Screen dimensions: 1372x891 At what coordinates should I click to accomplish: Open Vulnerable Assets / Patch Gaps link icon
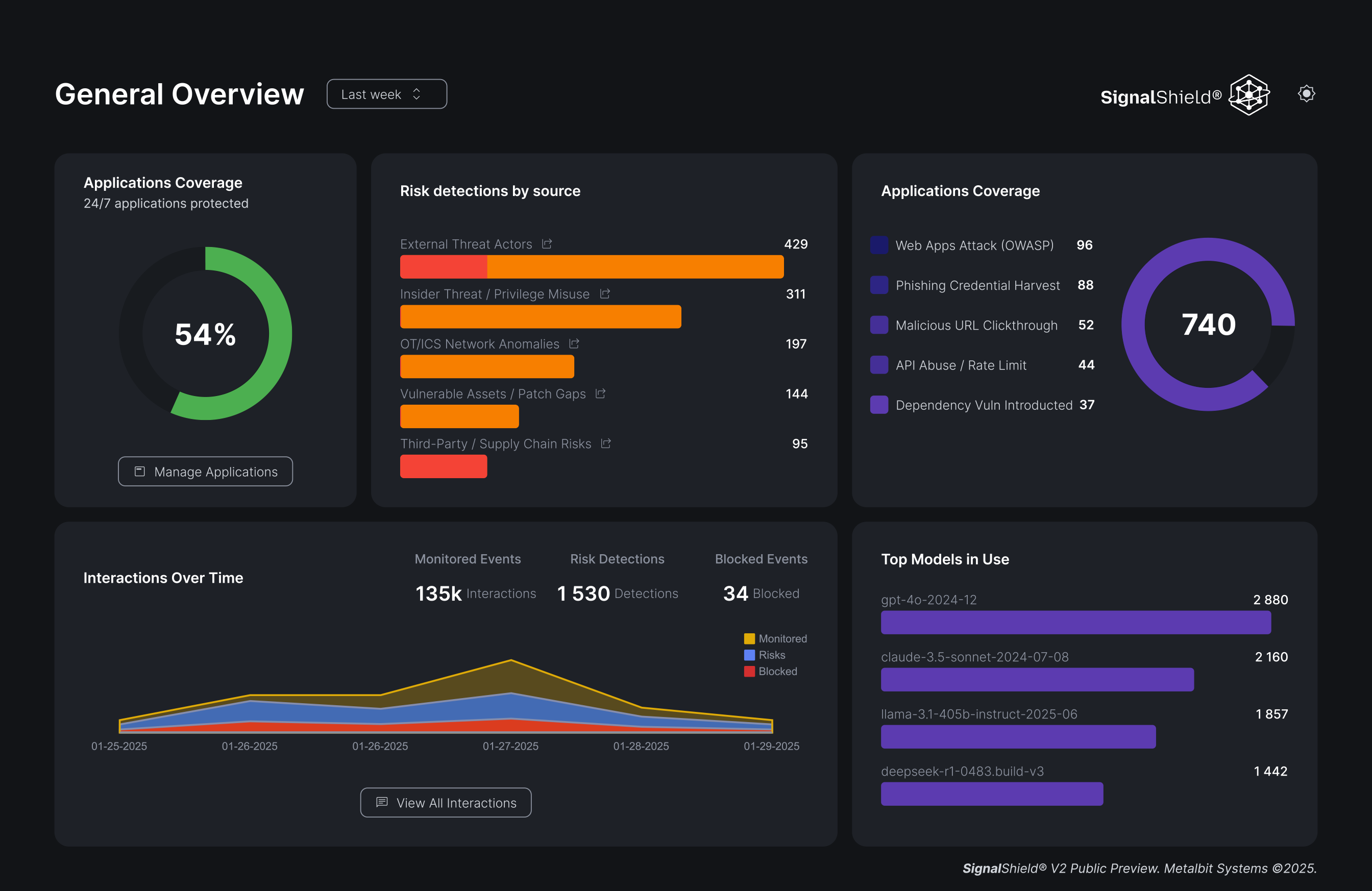coord(600,393)
